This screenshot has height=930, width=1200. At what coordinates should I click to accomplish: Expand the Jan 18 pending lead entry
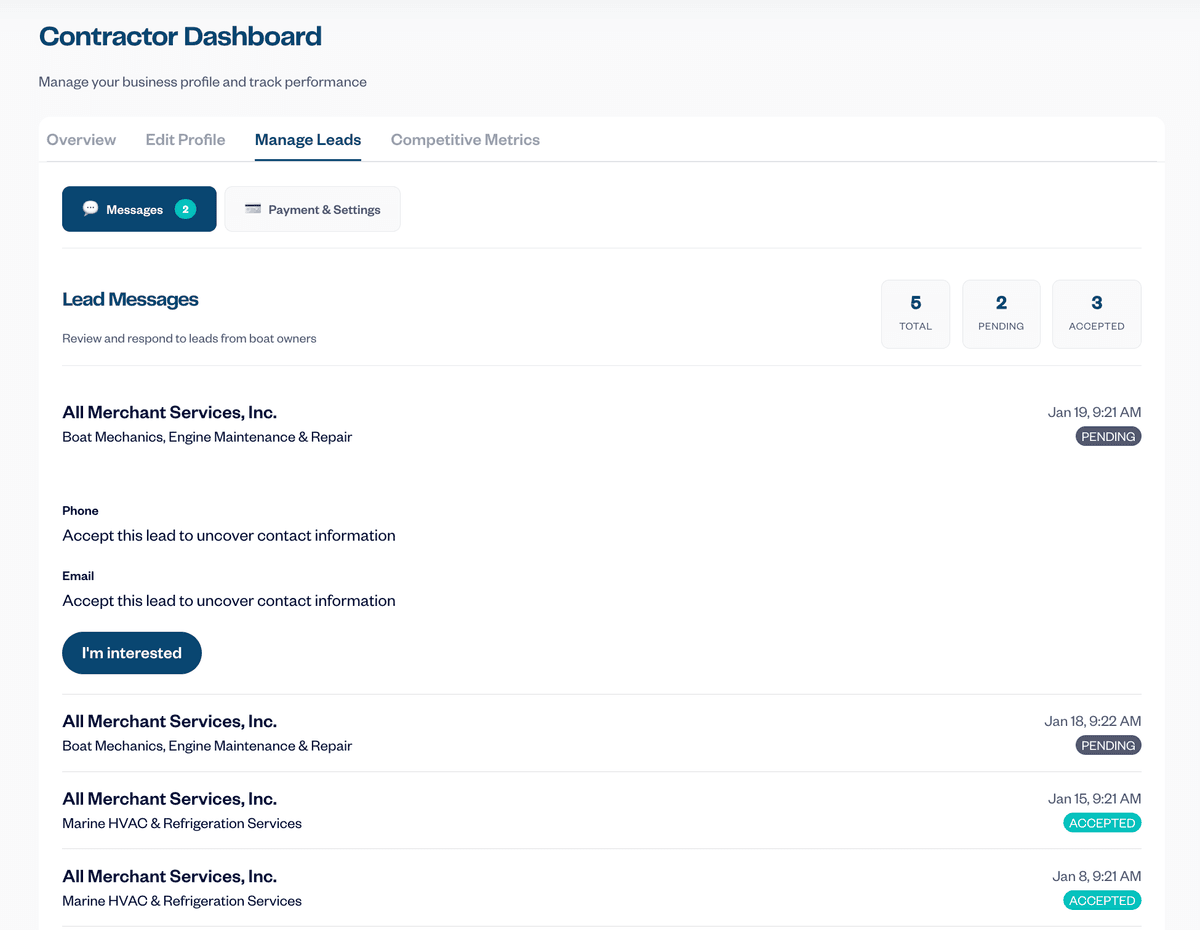(600, 732)
